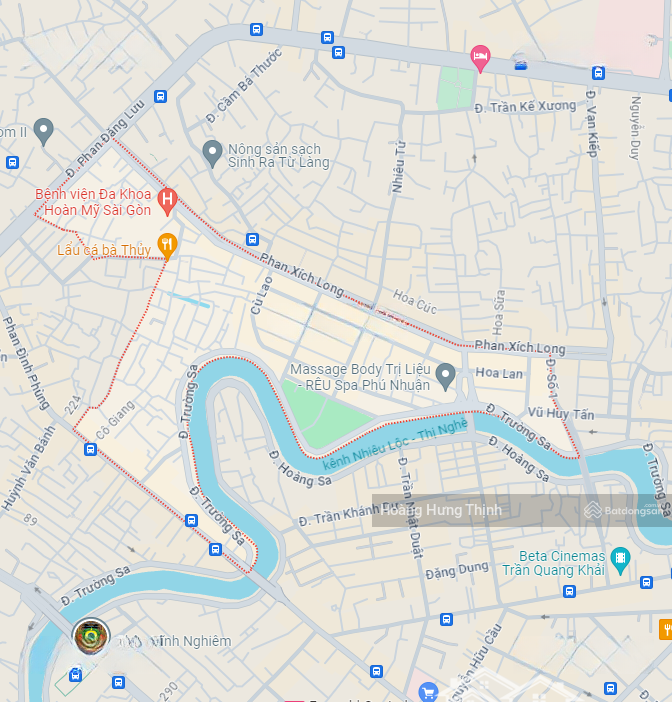Click the blue shopping cart marker
This screenshot has width=672, height=702.
tap(428, 692)
